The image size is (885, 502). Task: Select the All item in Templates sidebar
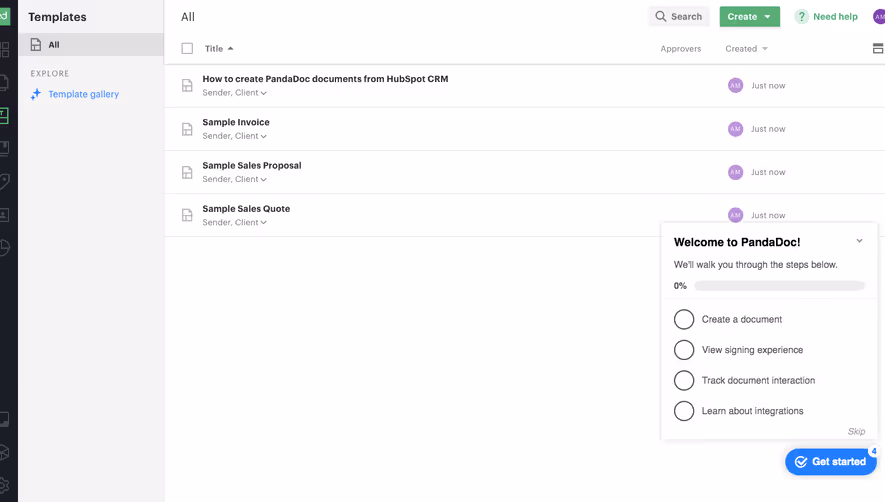(91, 45)
